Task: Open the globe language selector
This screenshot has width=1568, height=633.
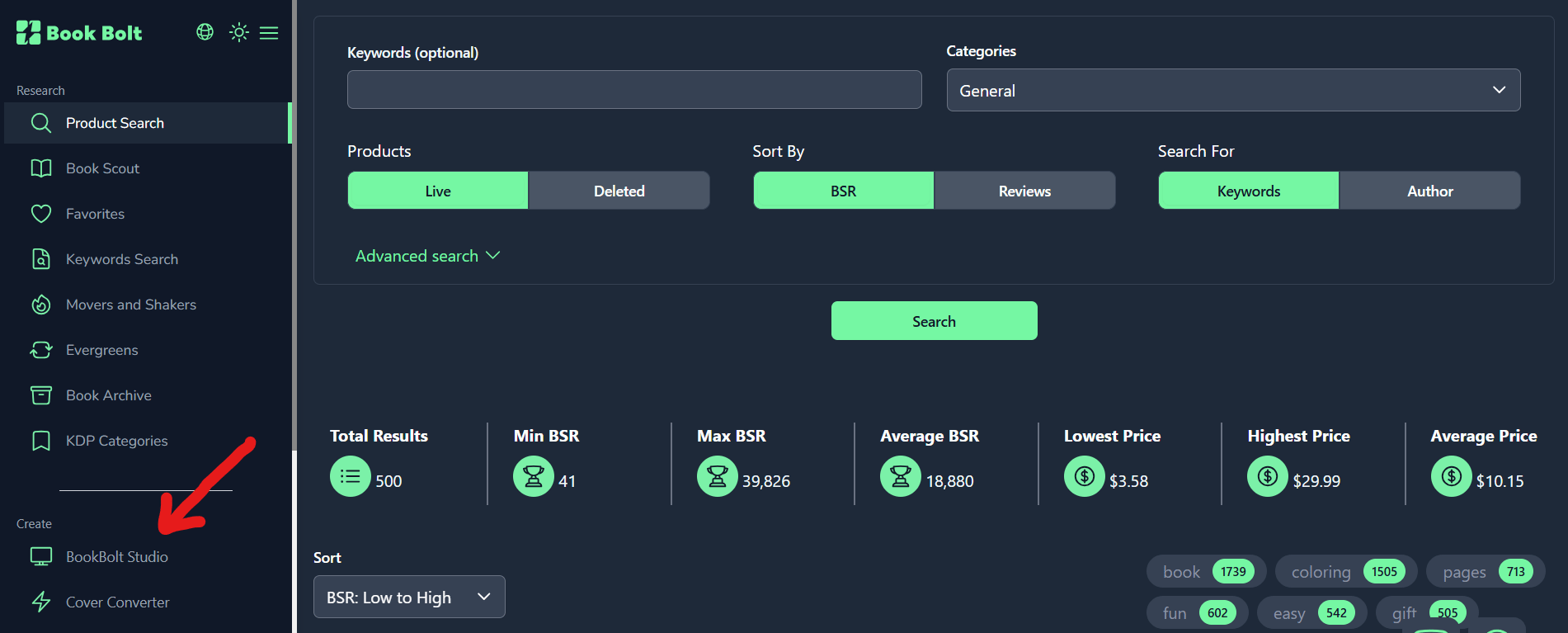Action: tap(205, 32)
